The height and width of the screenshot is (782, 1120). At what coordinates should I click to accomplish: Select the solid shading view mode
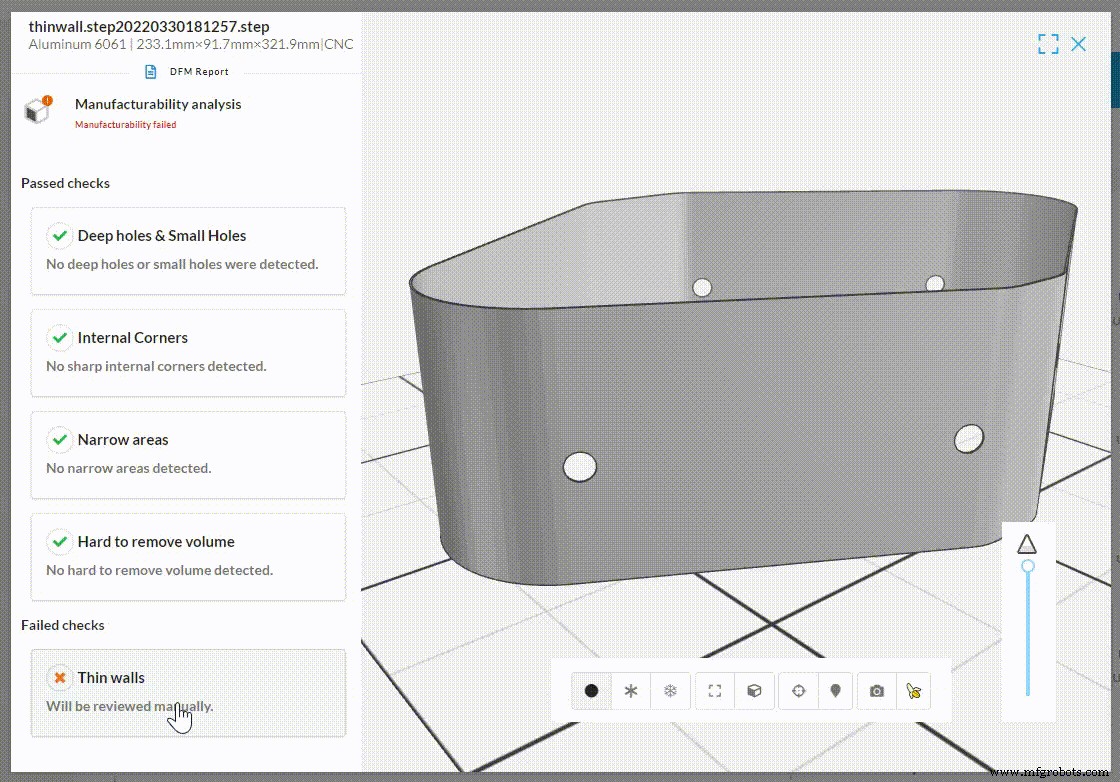coord(590,690)
